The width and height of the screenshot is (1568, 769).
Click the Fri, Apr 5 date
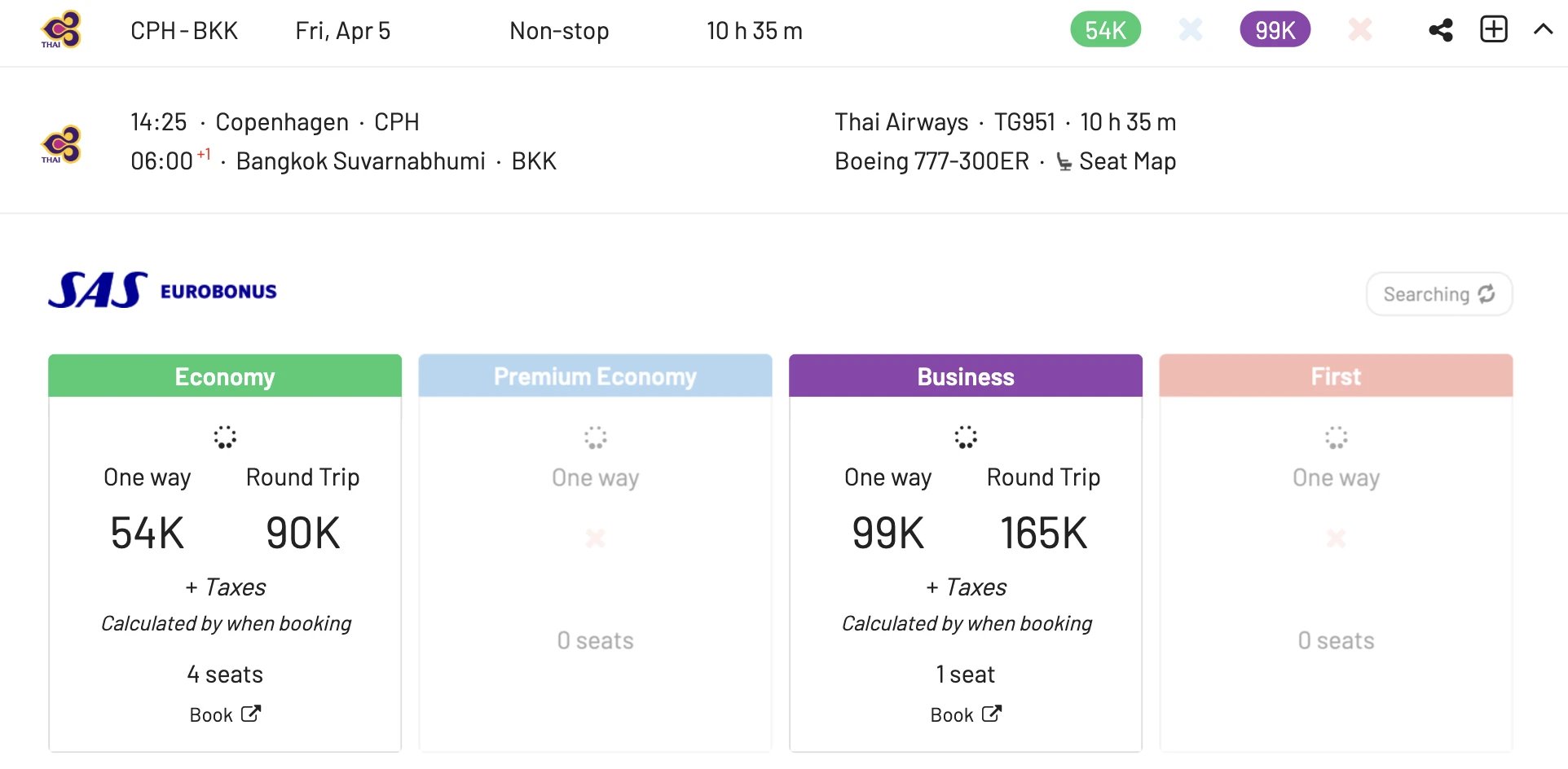343,31
